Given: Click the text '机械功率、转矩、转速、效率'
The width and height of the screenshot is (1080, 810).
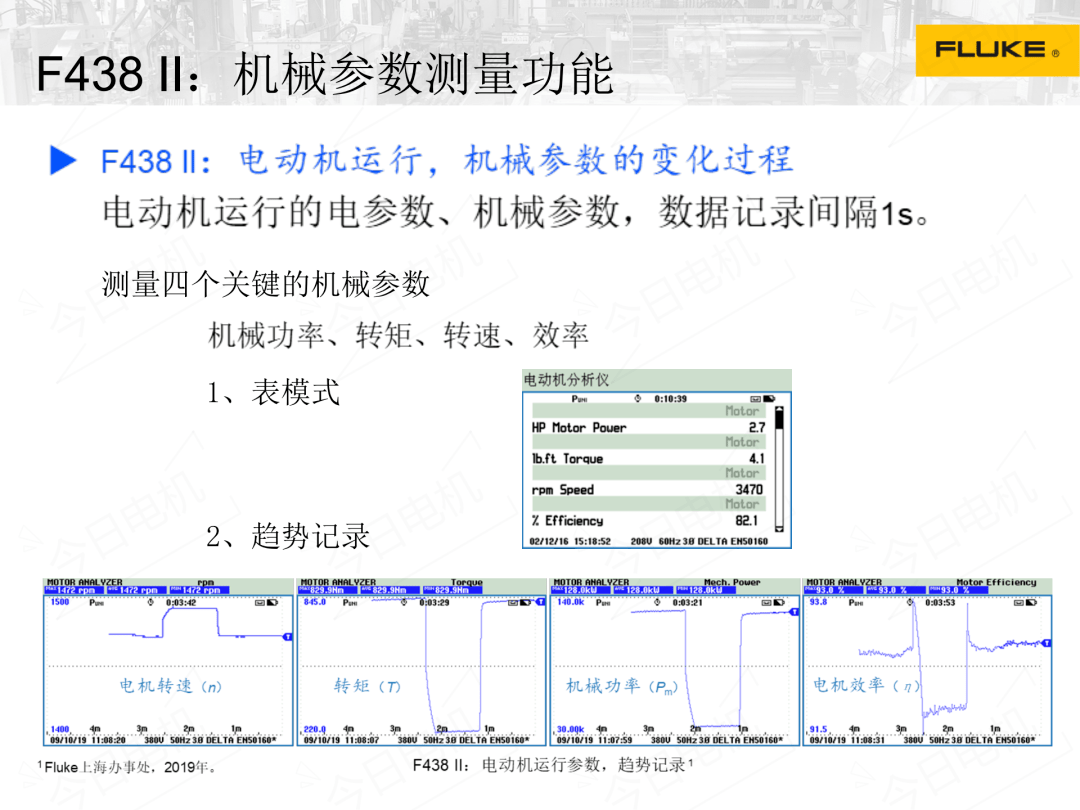Looking at the screenshot, I should click(399, 335).
